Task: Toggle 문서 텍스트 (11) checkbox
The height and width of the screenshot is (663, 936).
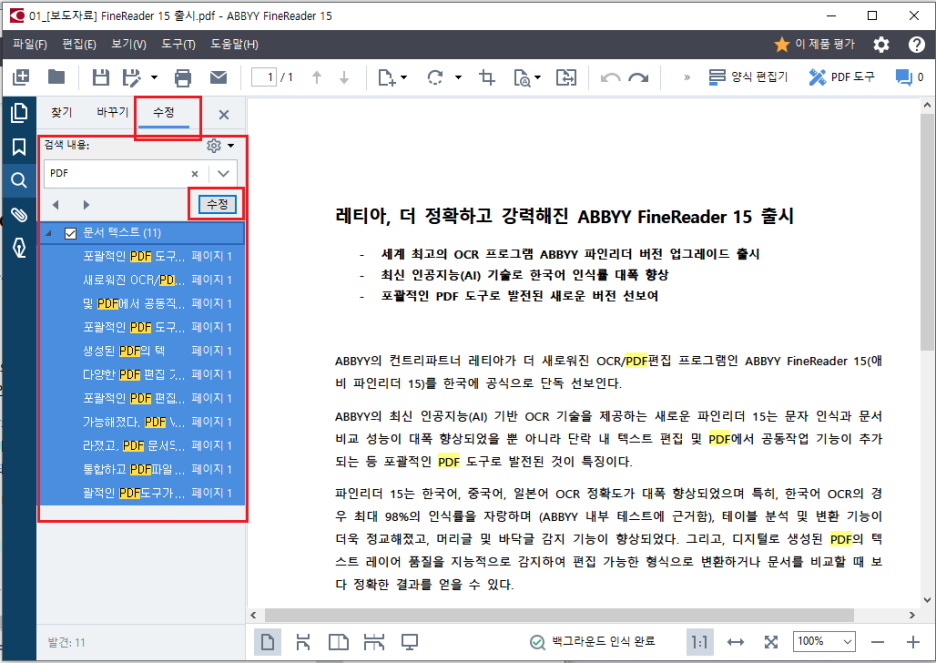Action: 70,233
